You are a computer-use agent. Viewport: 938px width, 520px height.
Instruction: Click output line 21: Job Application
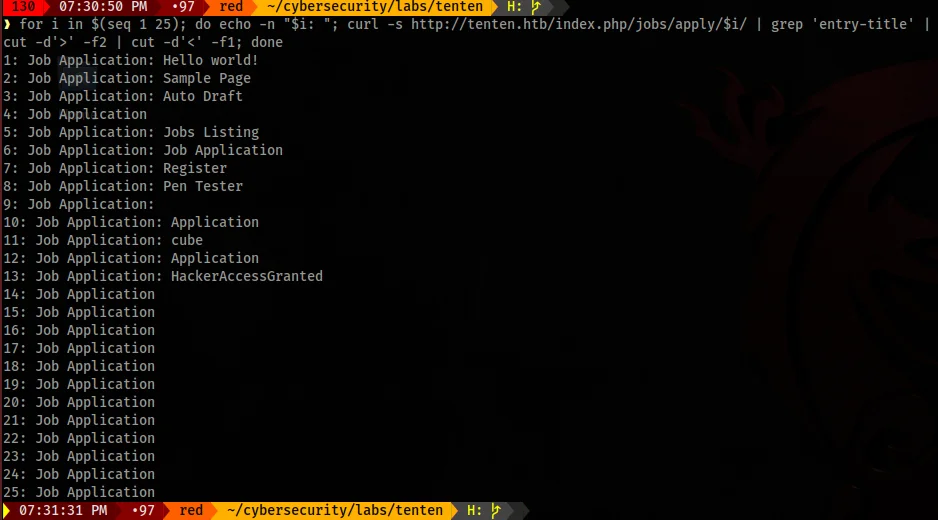(79, 419)
